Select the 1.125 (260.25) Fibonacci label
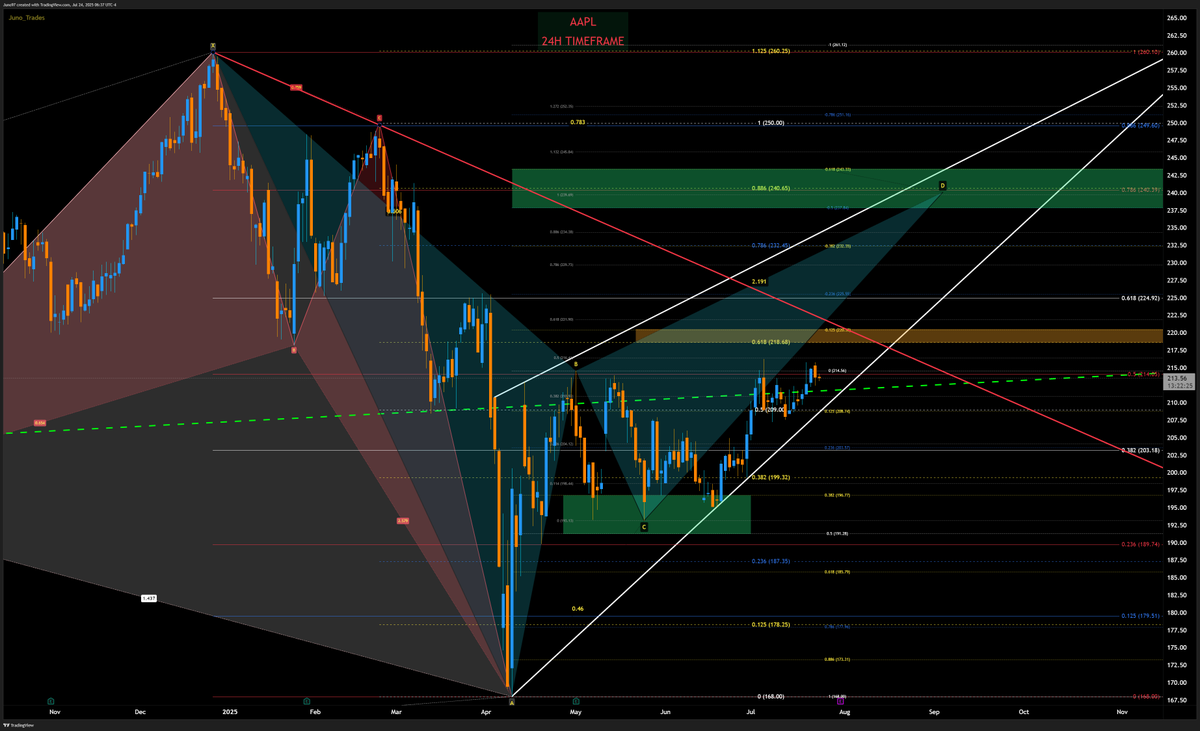Image resolution: width=1200 pixels, height=731 pixels. click(x=771, y=51)
